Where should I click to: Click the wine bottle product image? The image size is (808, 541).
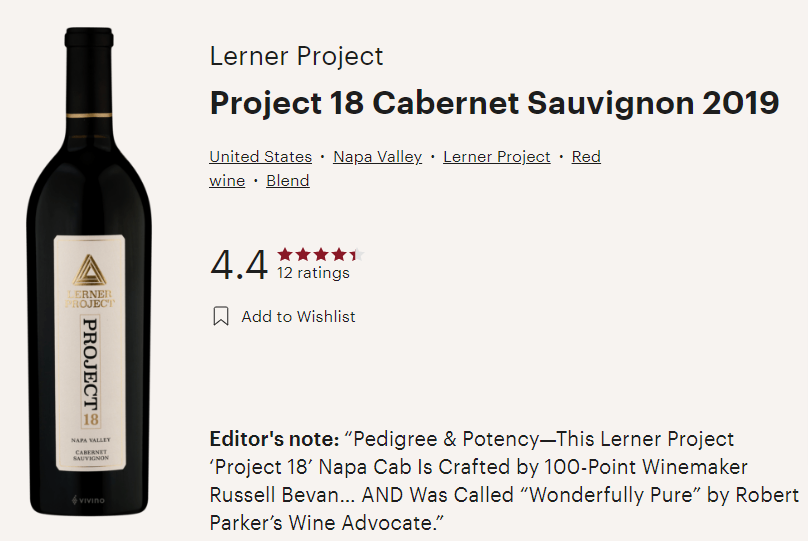click(96, 300)
